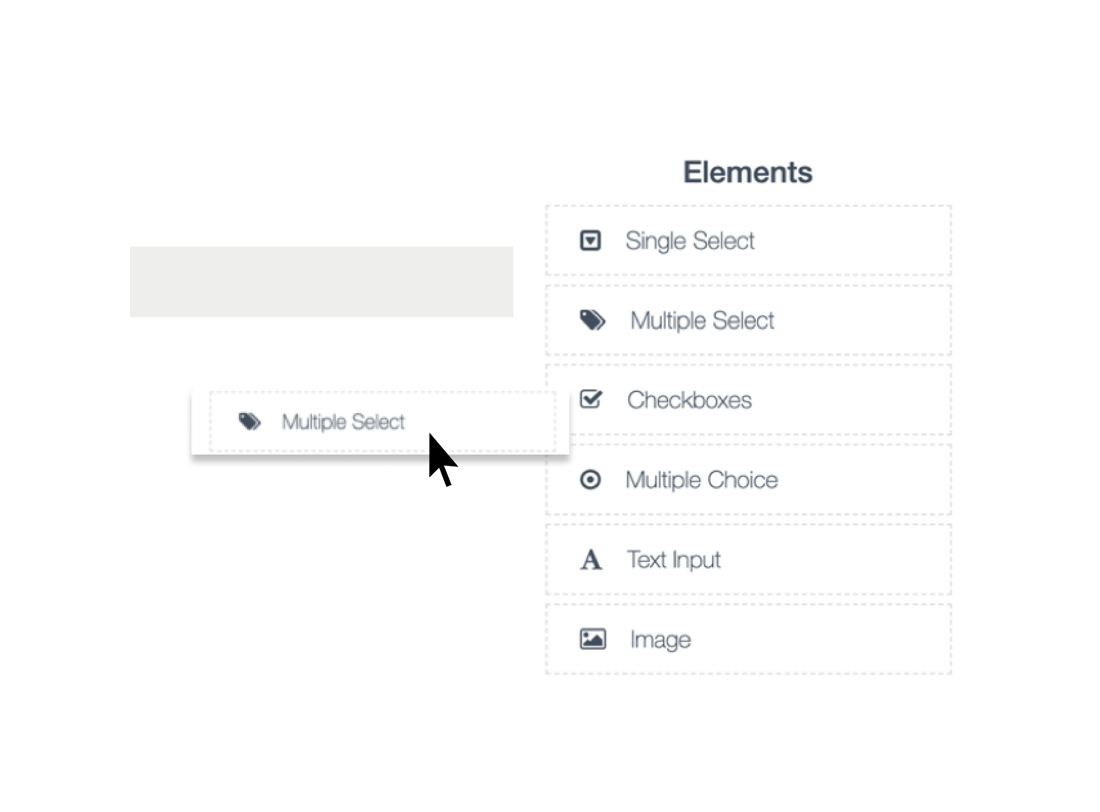Click the Single Select dropdown icon

point(591,240)
